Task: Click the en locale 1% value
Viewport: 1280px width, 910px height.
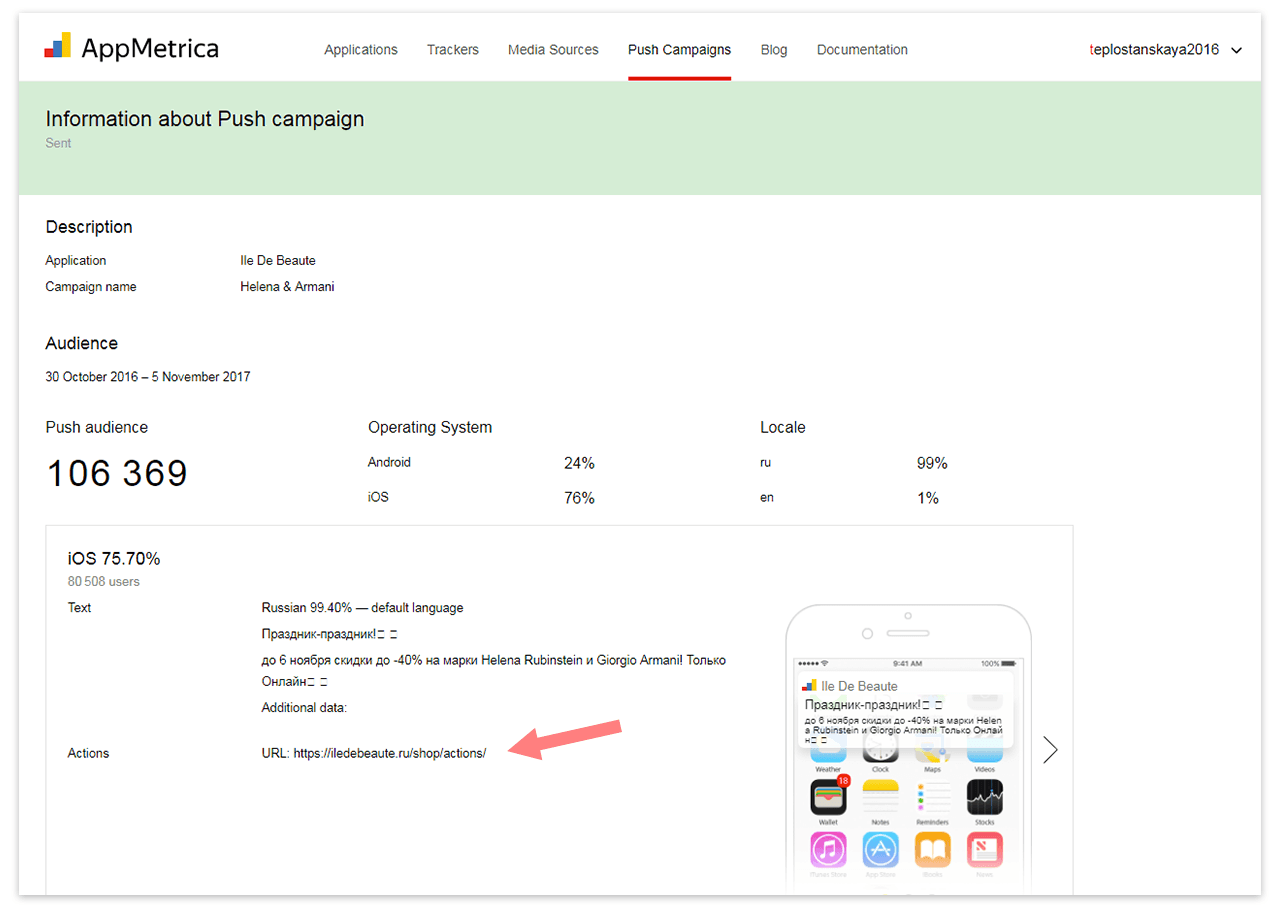Action: tap(928, 498)
